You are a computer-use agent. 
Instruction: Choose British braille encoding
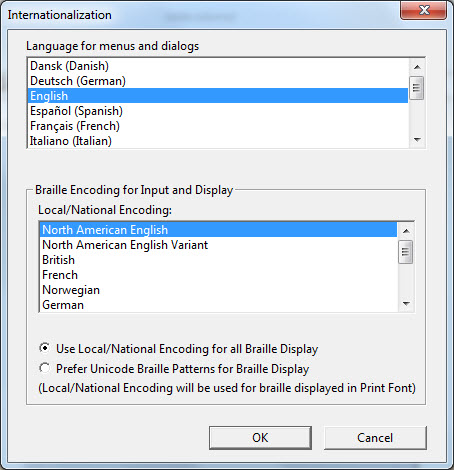point(219,260)
